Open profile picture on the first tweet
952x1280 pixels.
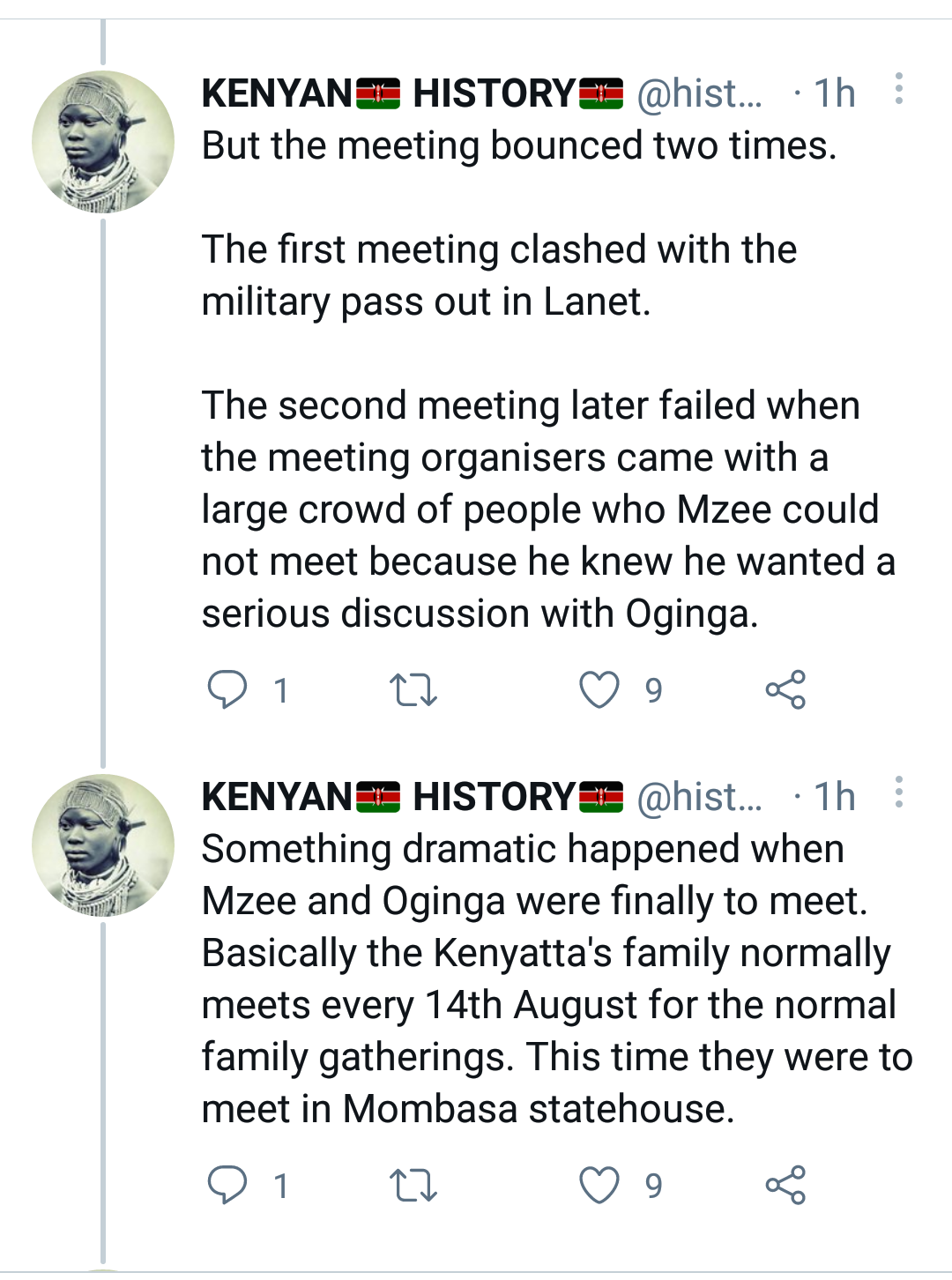pyautogui.click(x=103, y=142)
